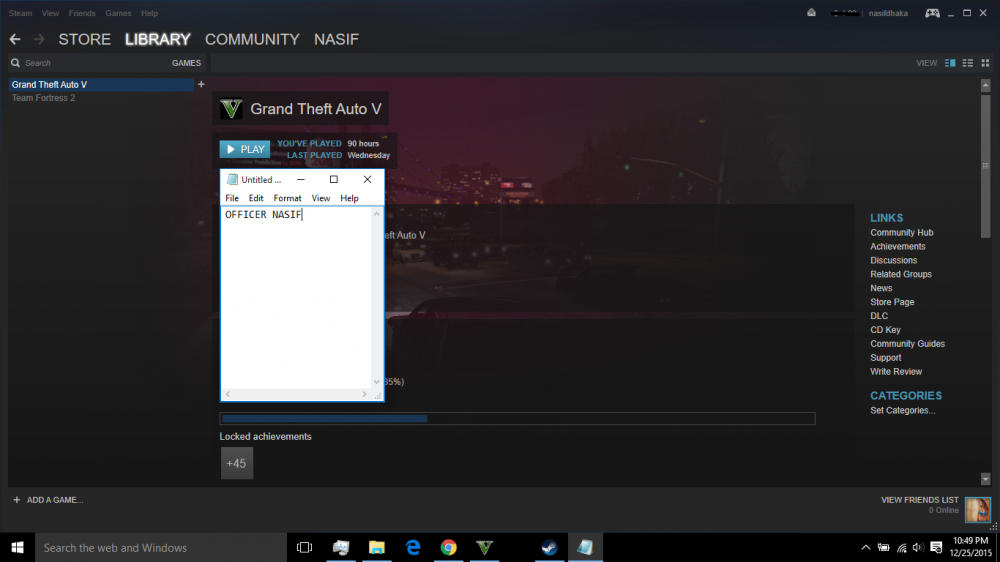The image size is (1000, 562).
Task: Open Notepad File menu
Action: click(232, 198)
